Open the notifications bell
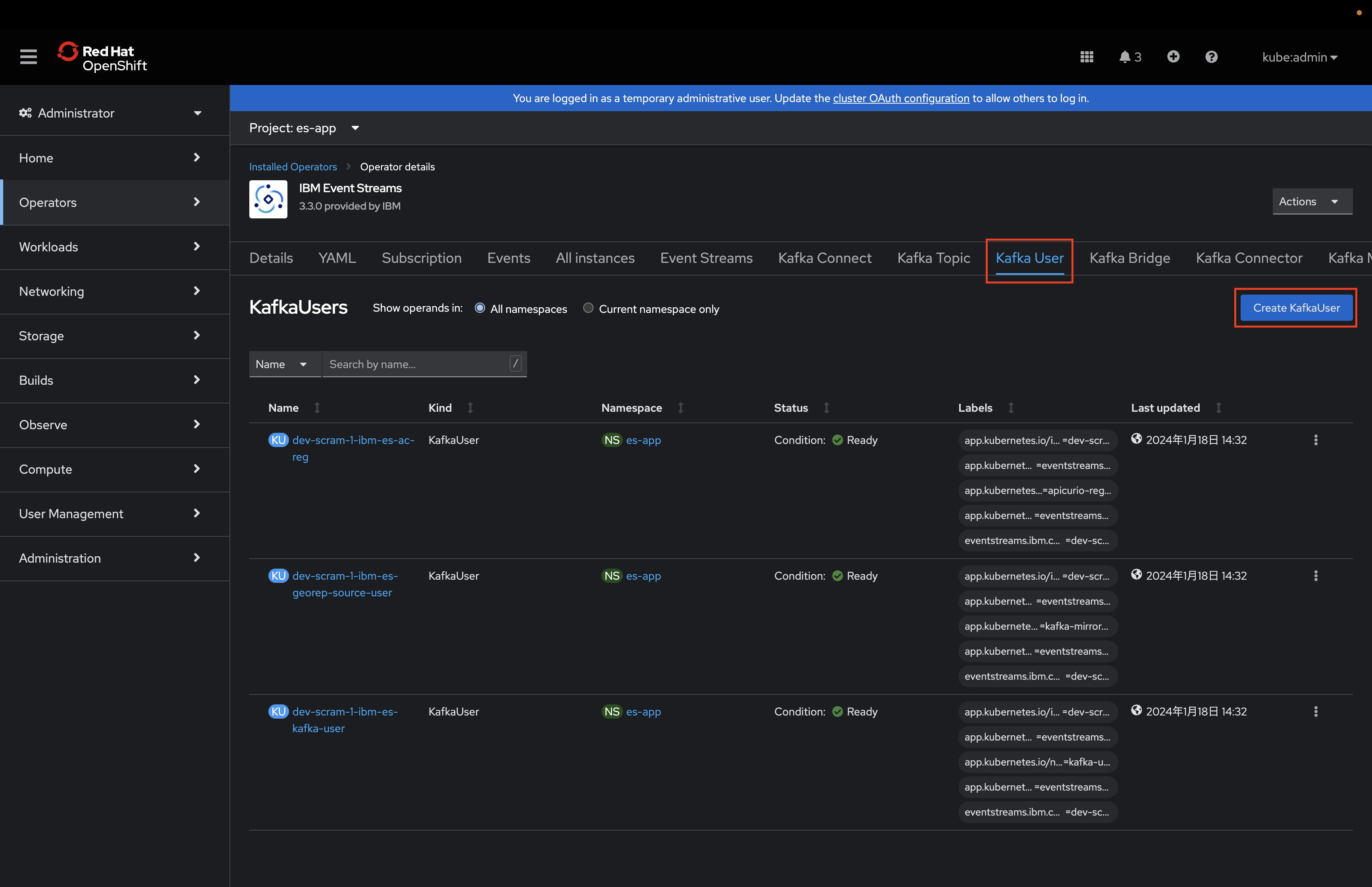Image resolution: width=1372 pixels, height=887 pixels. click(1124, 56)
